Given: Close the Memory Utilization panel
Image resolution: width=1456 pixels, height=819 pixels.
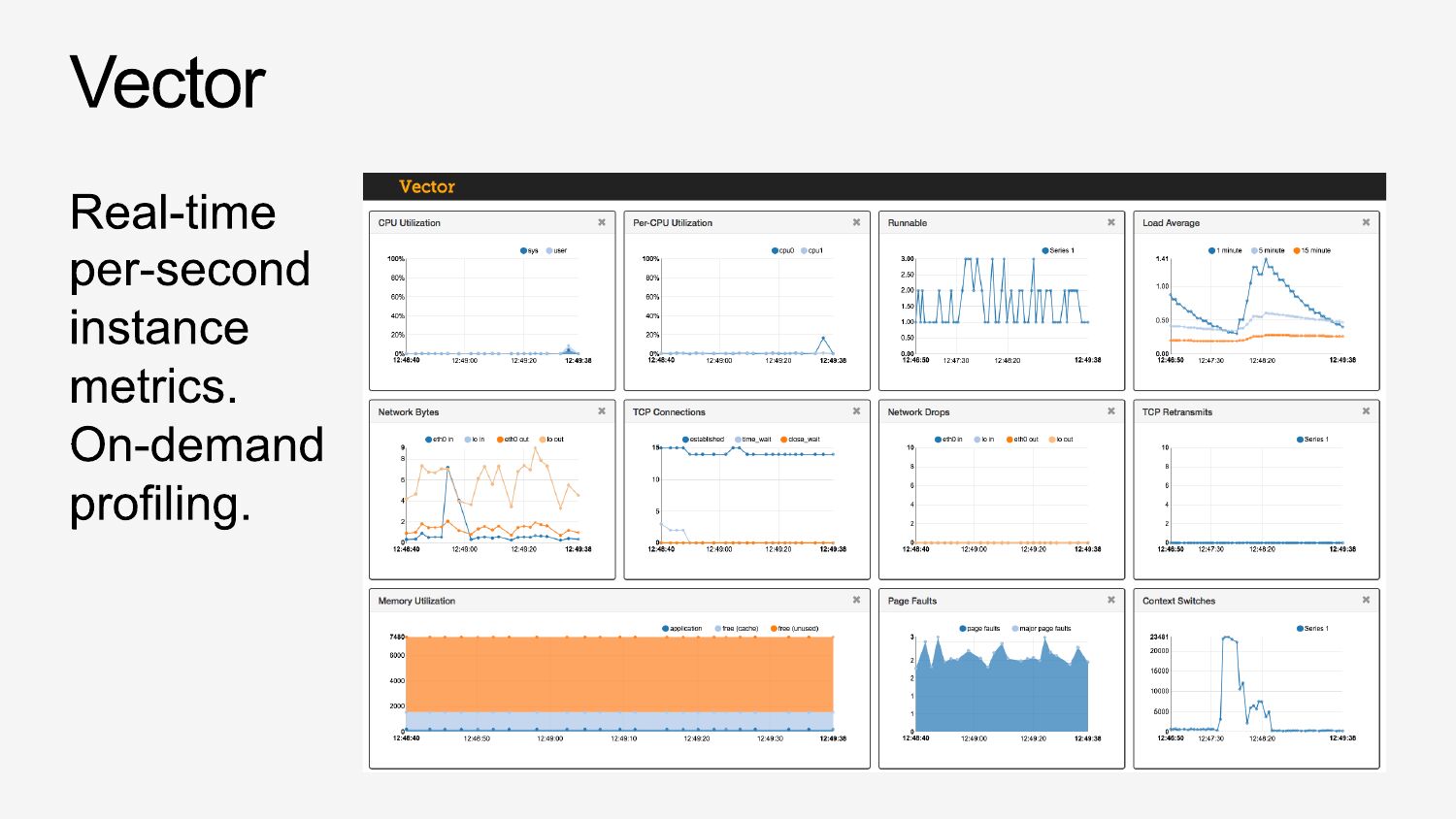Looking at the screenshot, I should click(x=856, y=600).
